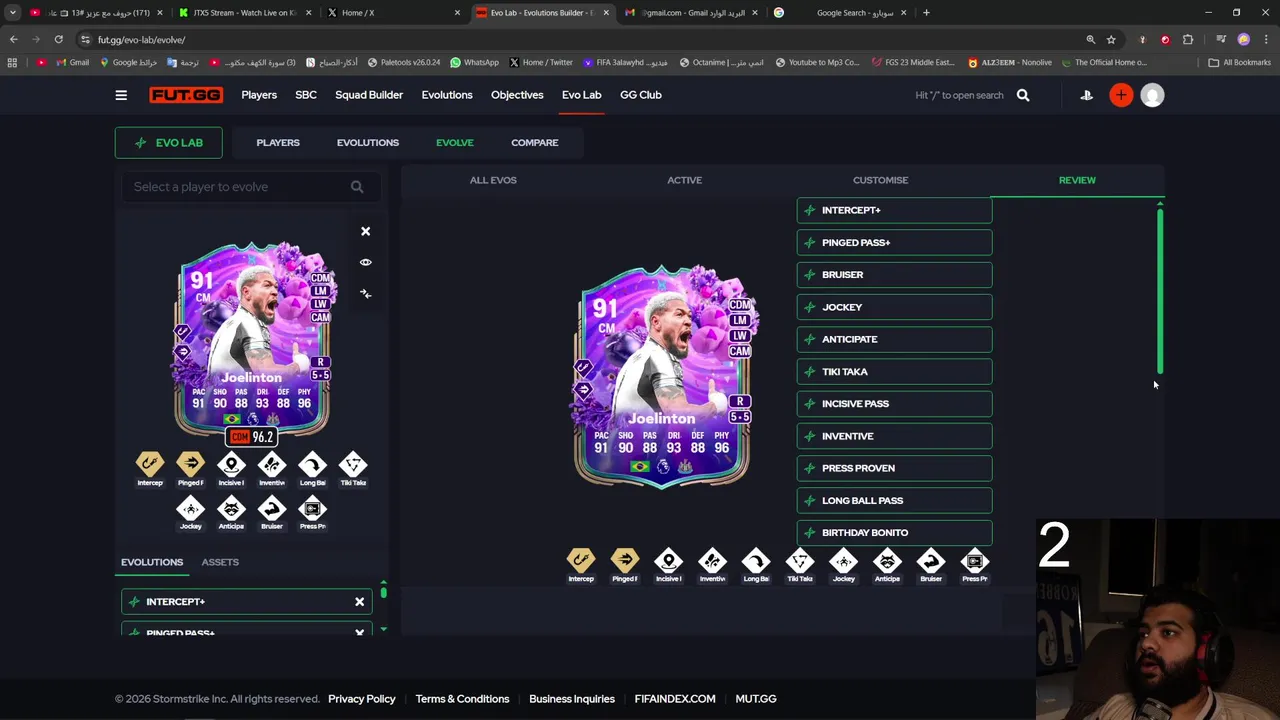The width and height of the screenshot is (1280, 720).
Task: Open the user profile avatar
Action: pos(1152,95)
